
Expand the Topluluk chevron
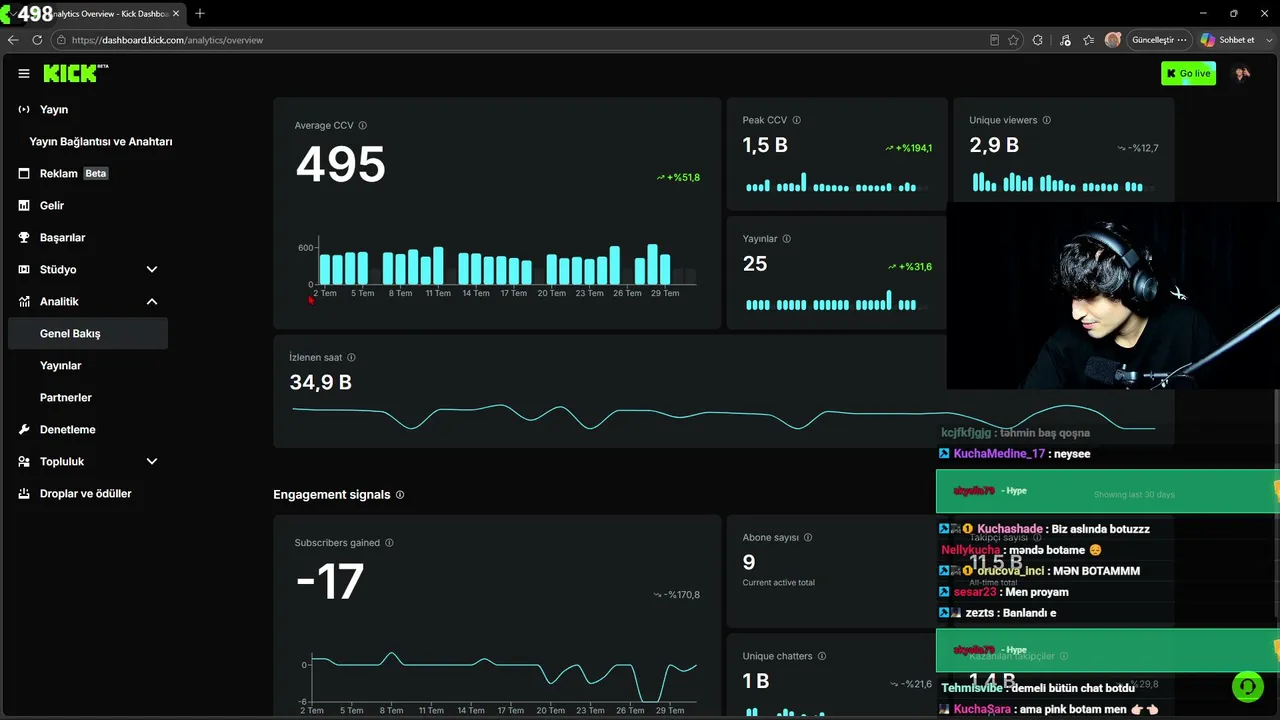click(152, 461)
